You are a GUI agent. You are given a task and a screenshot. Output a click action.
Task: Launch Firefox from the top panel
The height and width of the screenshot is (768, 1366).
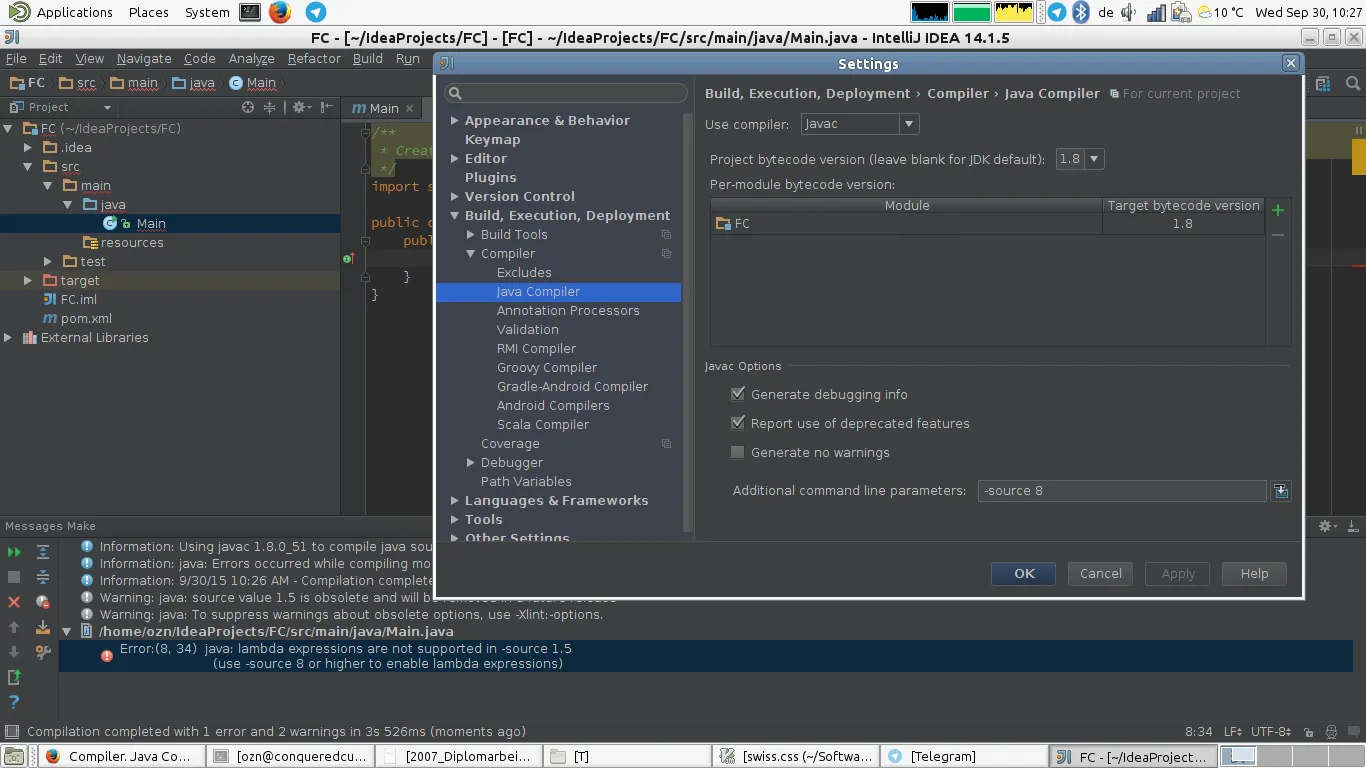pos(280,12)
